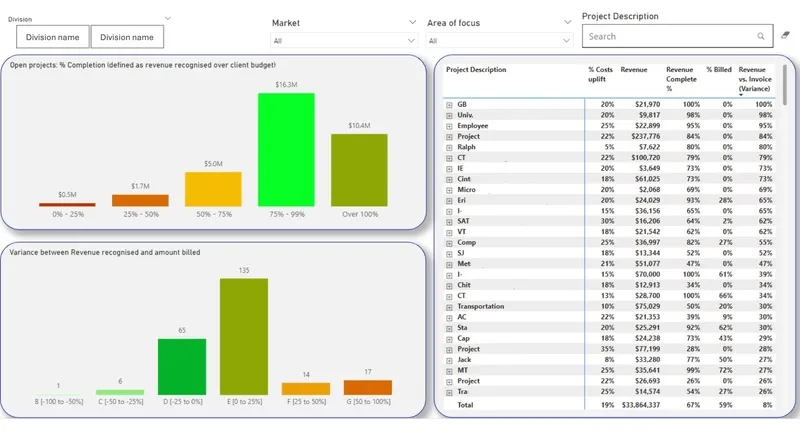Sort by Revenue vs. Invoice (Variance) header
800x435 pixels.
[x=755, y=79]
